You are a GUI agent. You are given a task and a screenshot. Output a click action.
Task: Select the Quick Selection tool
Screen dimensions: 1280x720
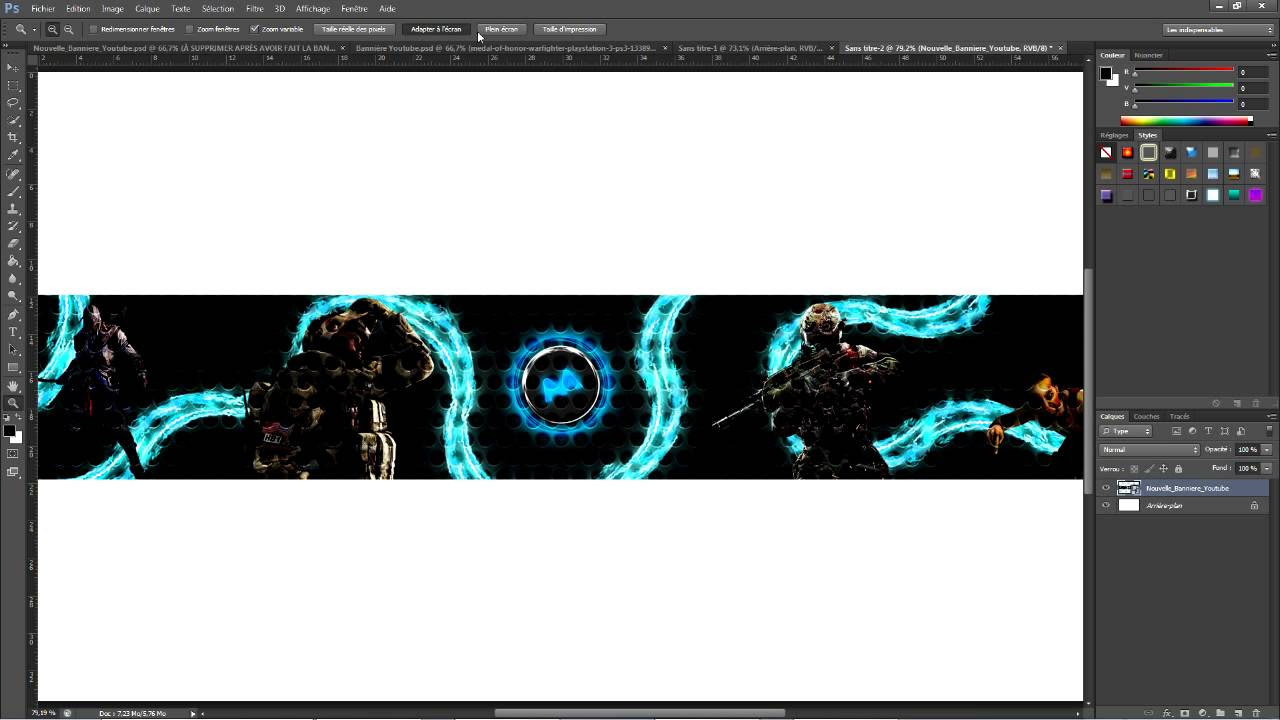(13, 120)
